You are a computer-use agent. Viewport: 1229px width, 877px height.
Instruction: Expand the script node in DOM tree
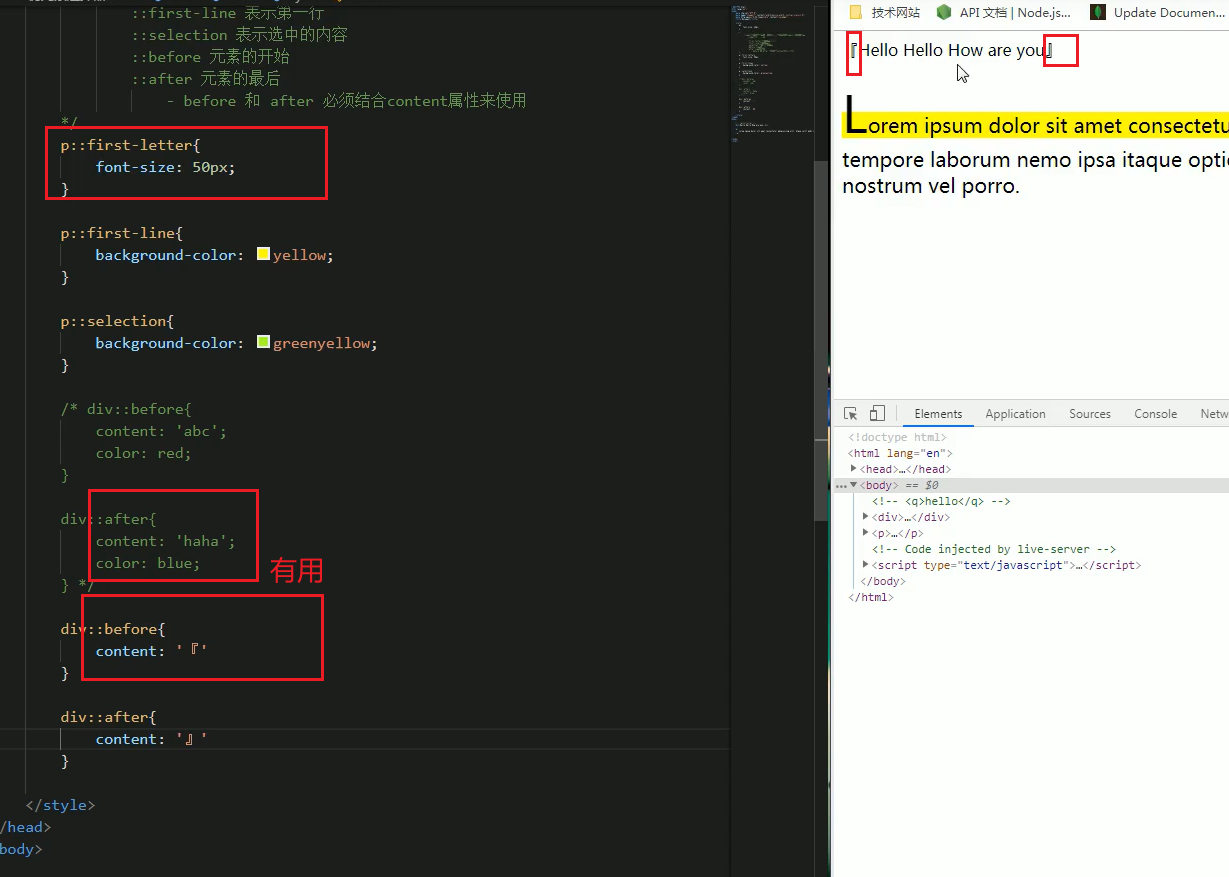tap(865, 565)
